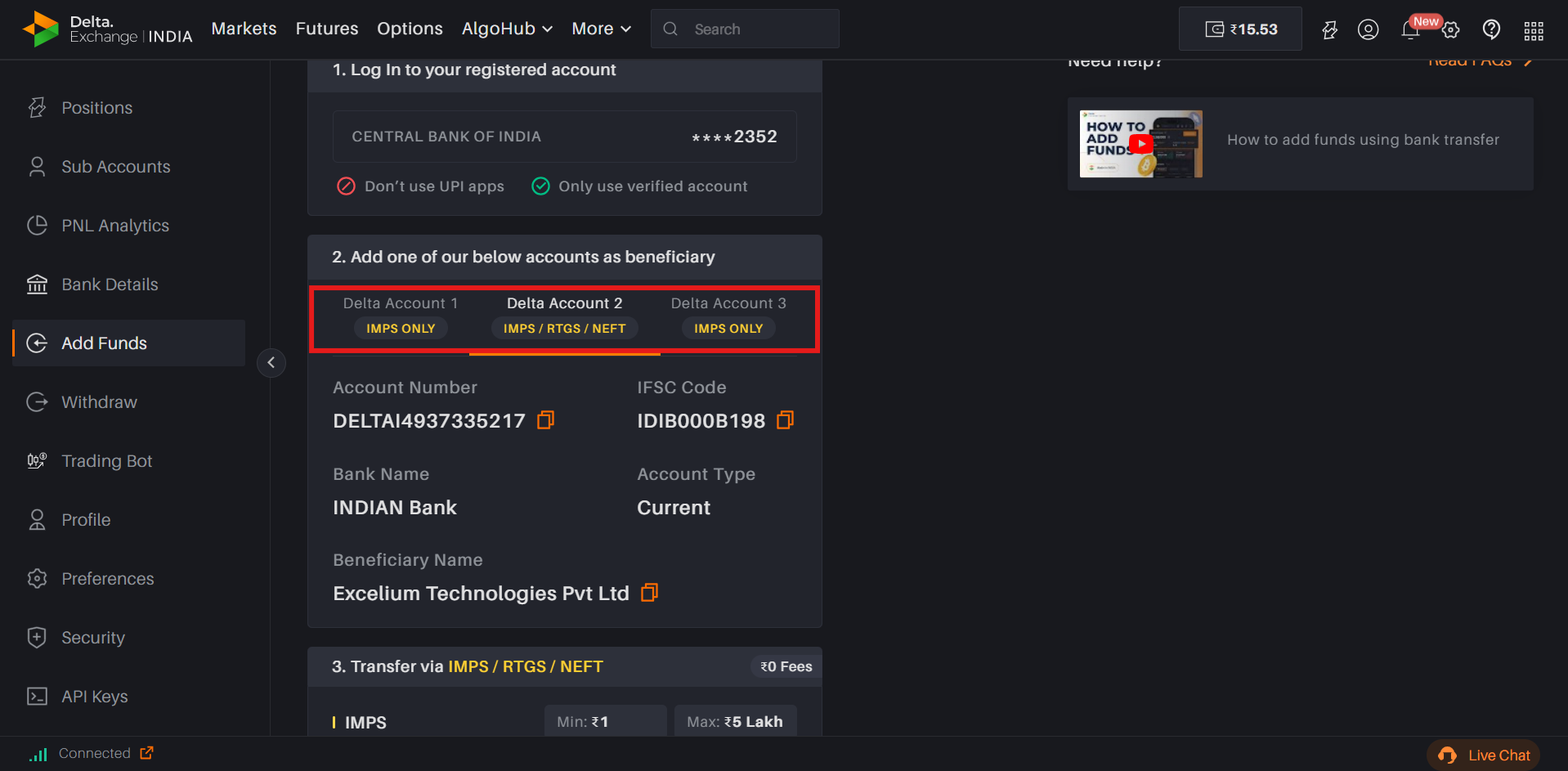Click the account number text DELTAI4937335217

point(429,421)
